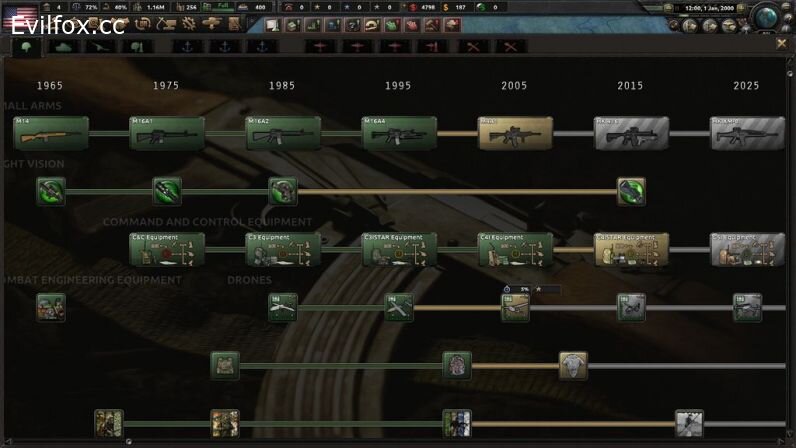Click the M16A1 small arms tech
796x448 pixels.
(x=166, y=133)
